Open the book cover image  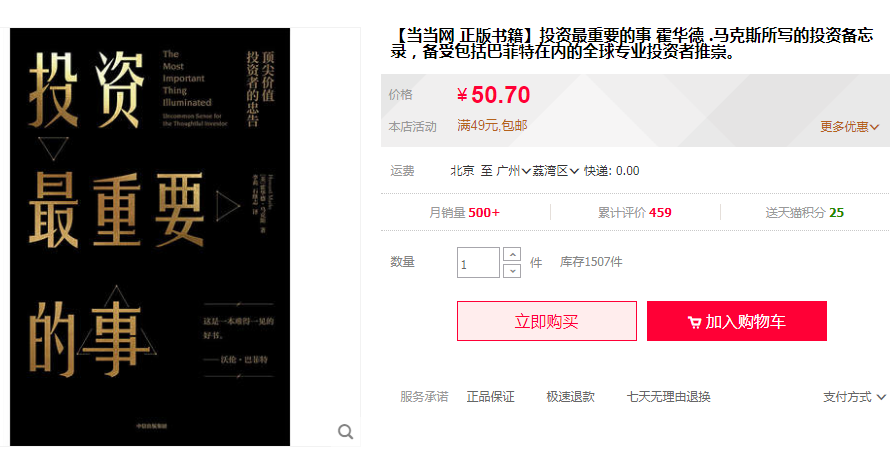(x=150, y=237)
